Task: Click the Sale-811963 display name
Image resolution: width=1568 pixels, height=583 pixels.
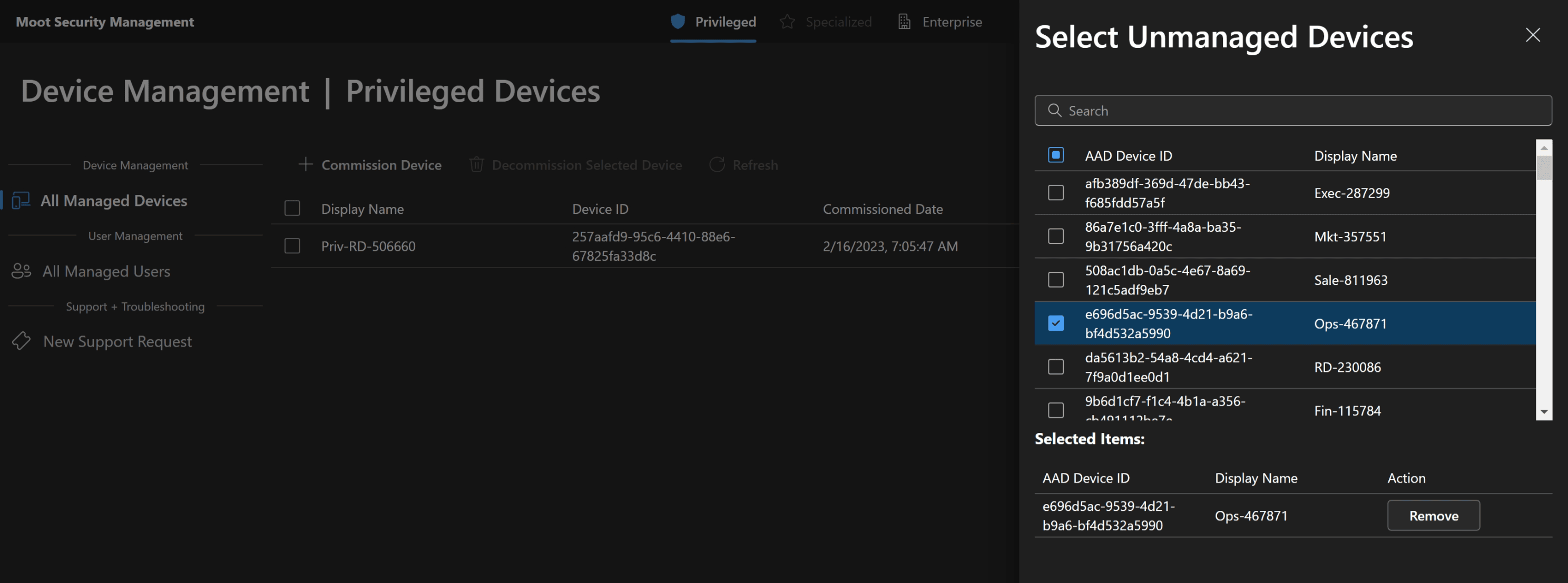Action: [1350, 280]
